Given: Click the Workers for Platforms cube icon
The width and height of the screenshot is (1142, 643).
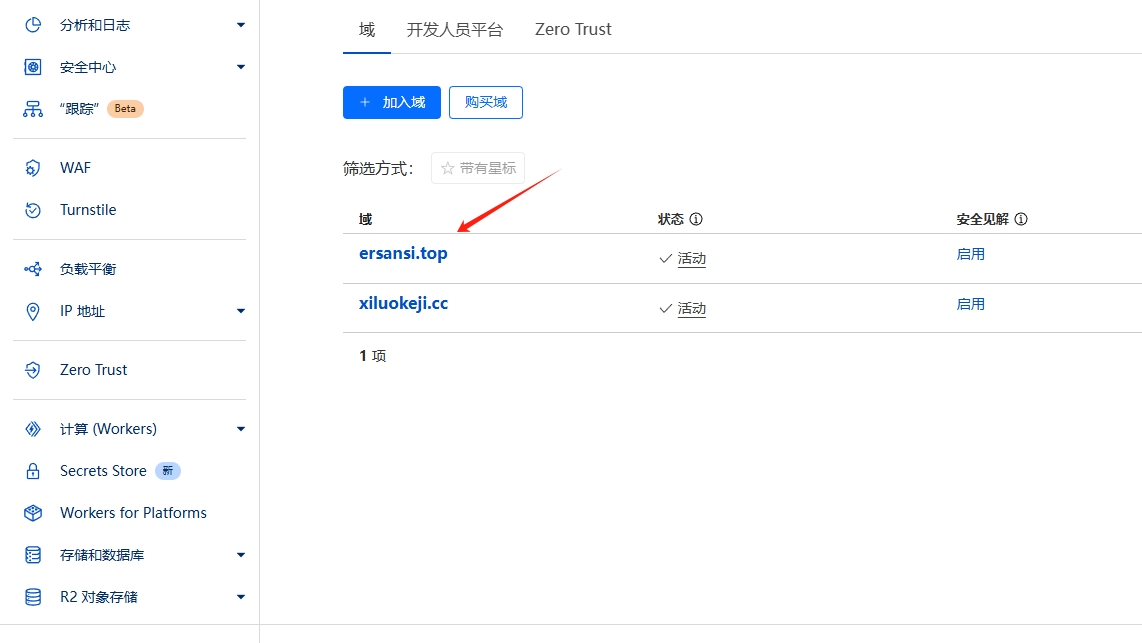Looking at the screenshot, I should pyautogui.click(x=33, y=513).
